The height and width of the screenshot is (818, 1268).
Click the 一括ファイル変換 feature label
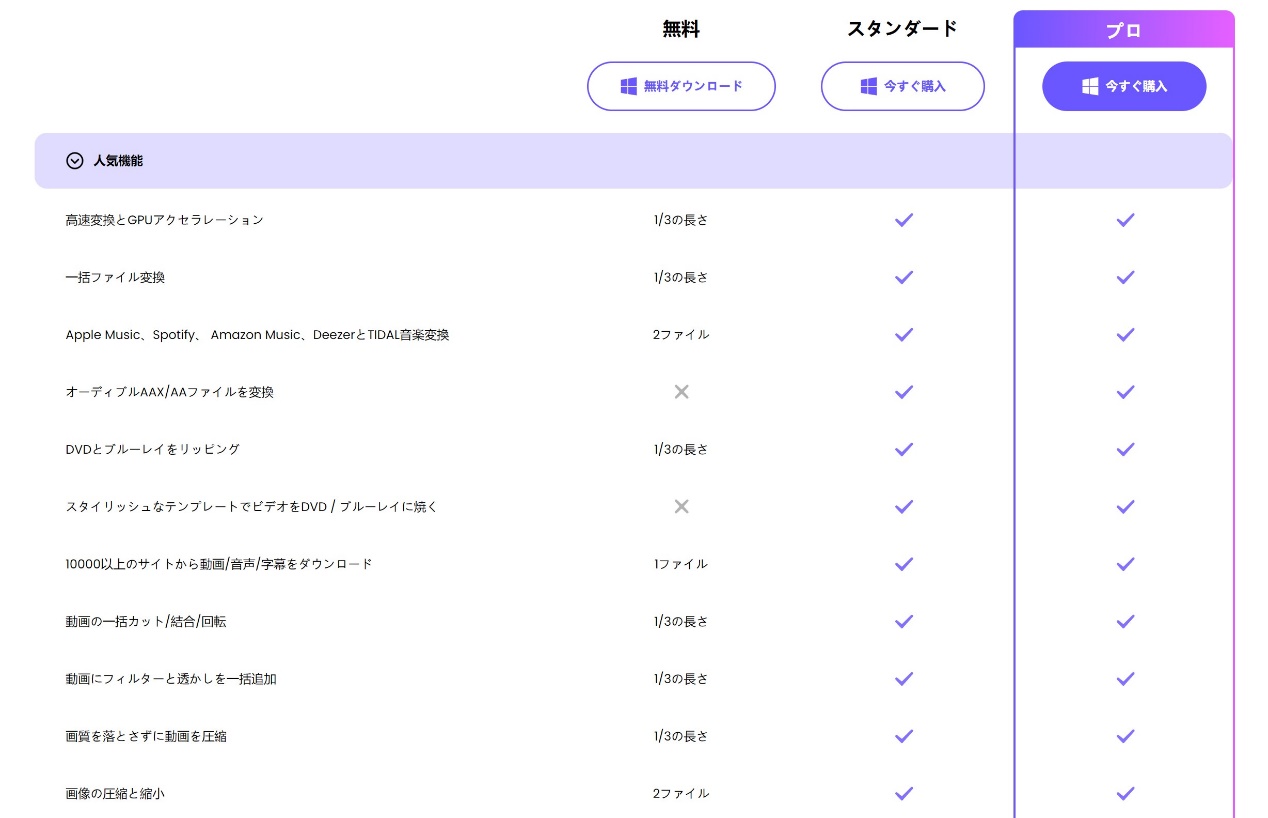click(x=115, y=277)
